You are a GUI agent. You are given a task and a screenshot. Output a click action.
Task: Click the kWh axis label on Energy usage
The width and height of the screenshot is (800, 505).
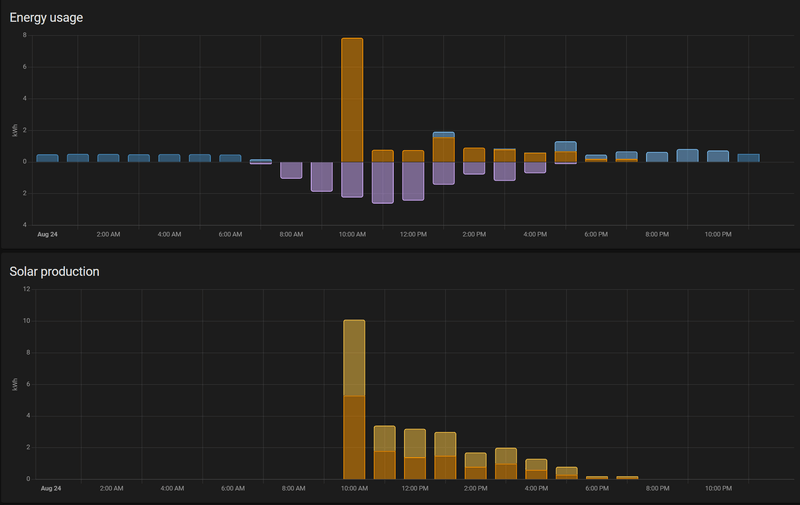pos(15,130)
